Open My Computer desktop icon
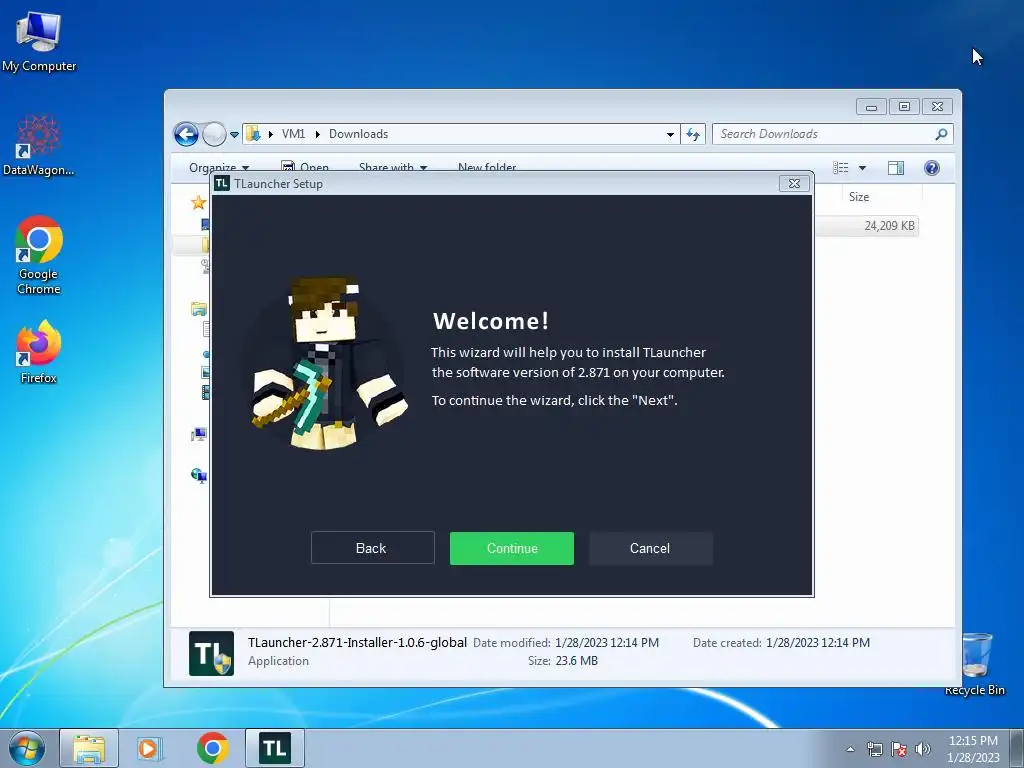 39,42
